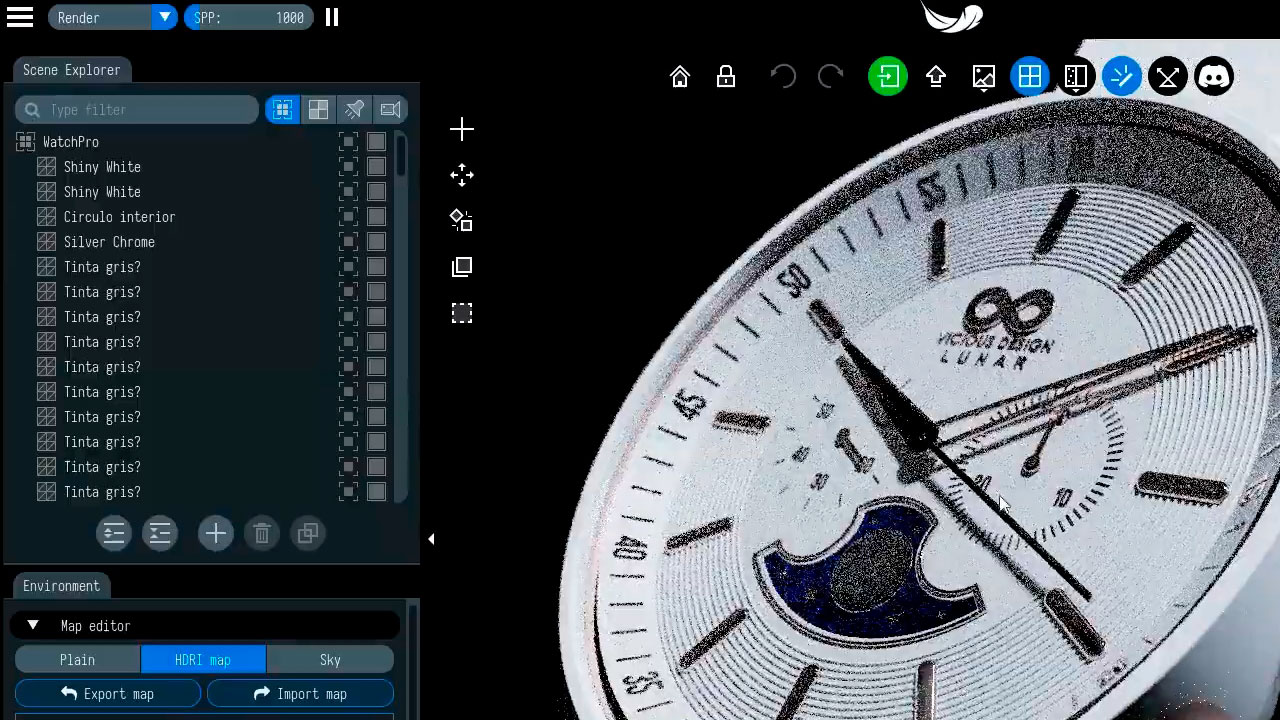Reset camera with the home icon
Screen dimensions: 1280x720
(680, 77)
